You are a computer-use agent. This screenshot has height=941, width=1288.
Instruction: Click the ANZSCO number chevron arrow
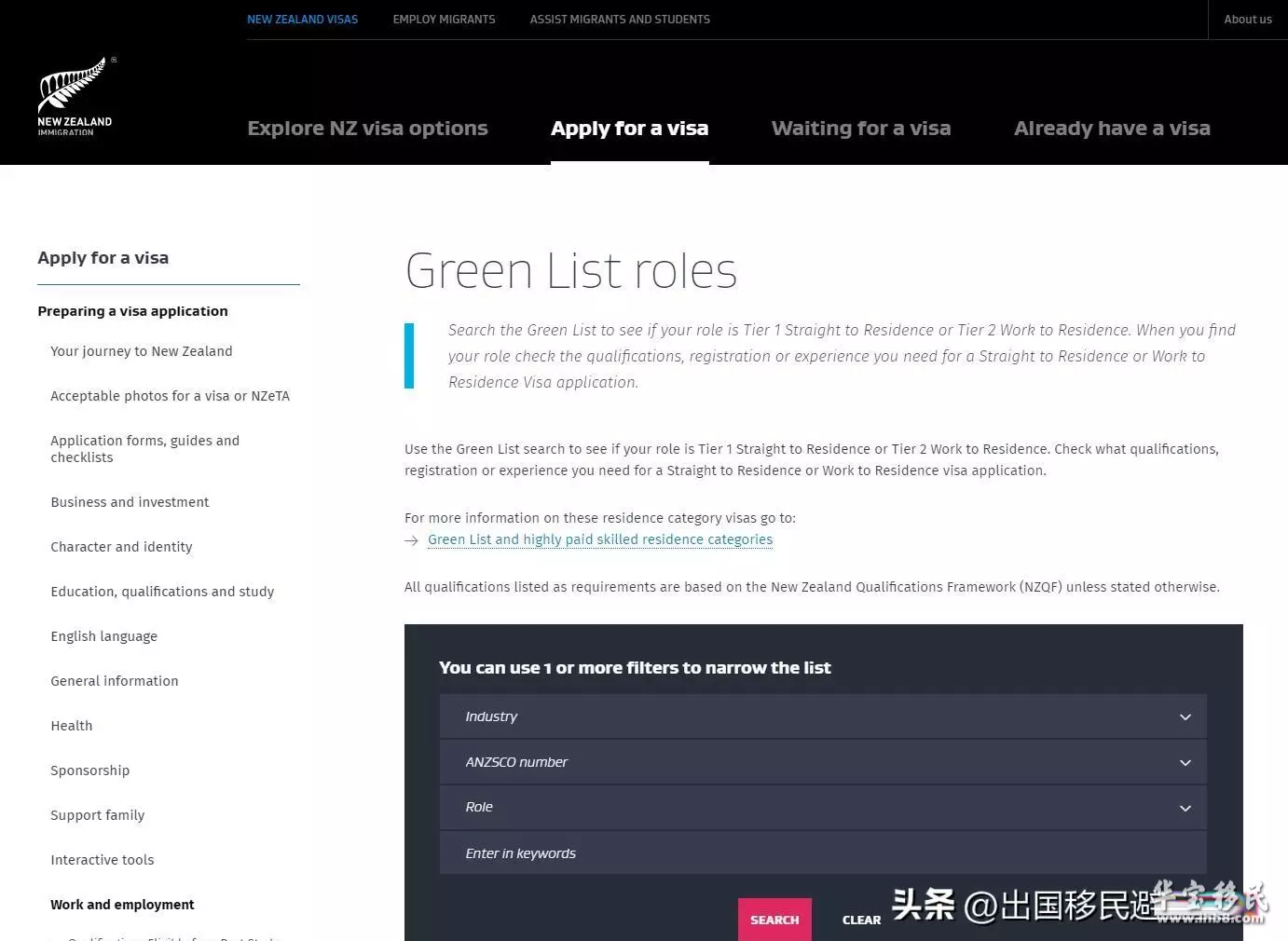coord(1185,763)
